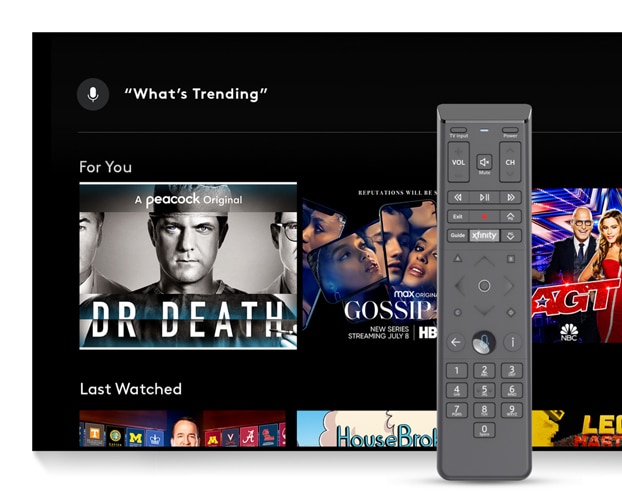Tap the red record button on the remote

[484, 217]
